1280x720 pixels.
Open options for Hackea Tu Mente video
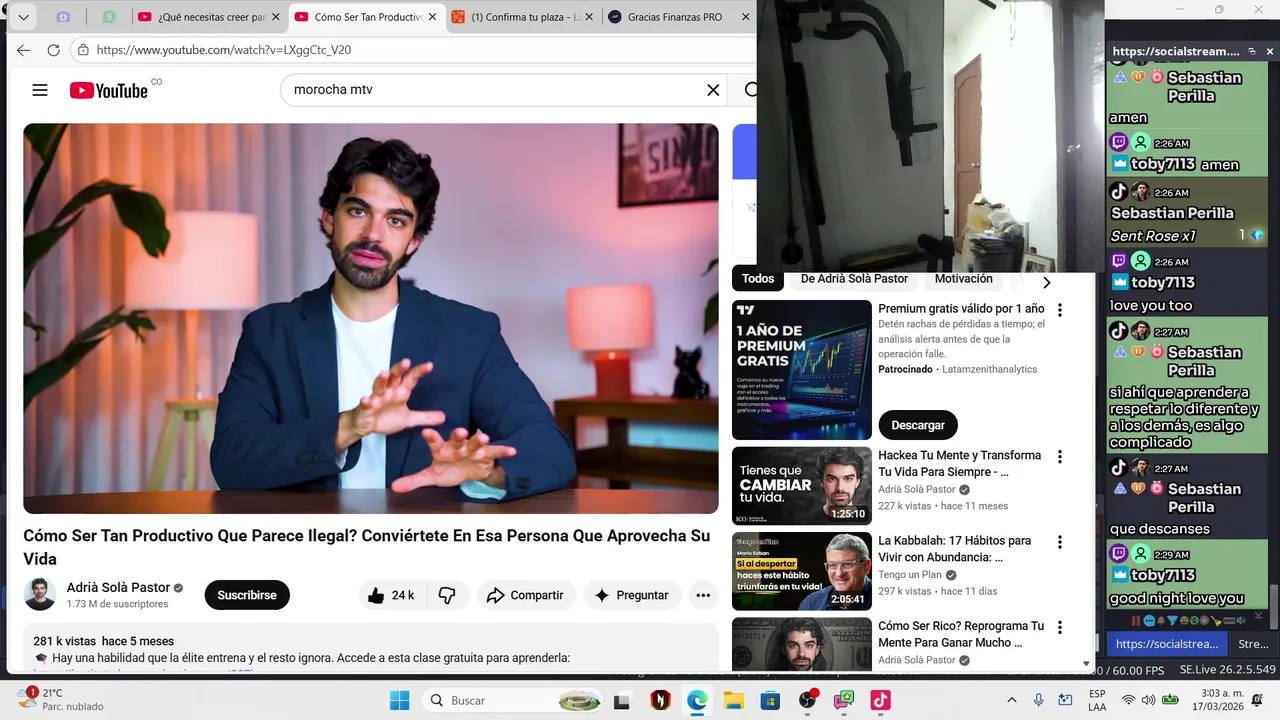point(1060,457)
